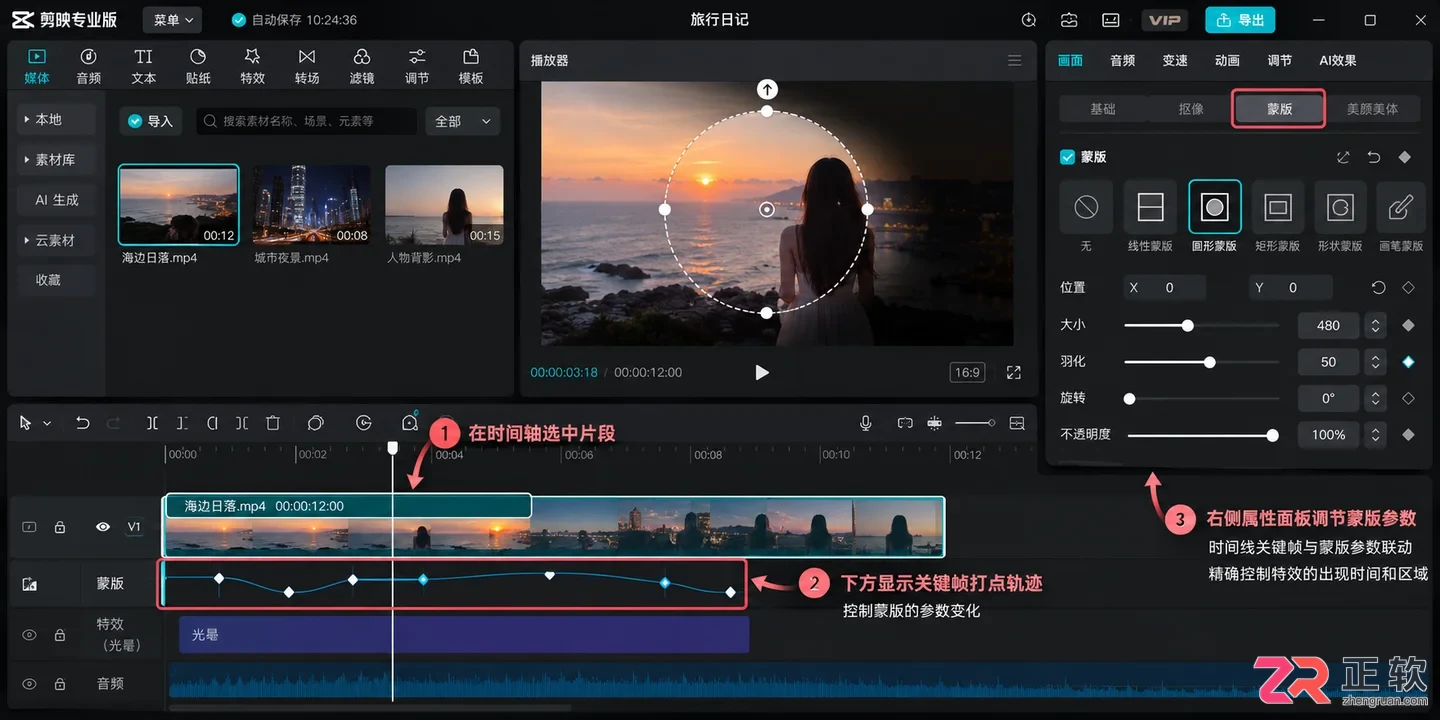Toggle the 羽化 keyframe diamond
The width and height of the screenshot is (1440, 720).
tap(1408, 362)
